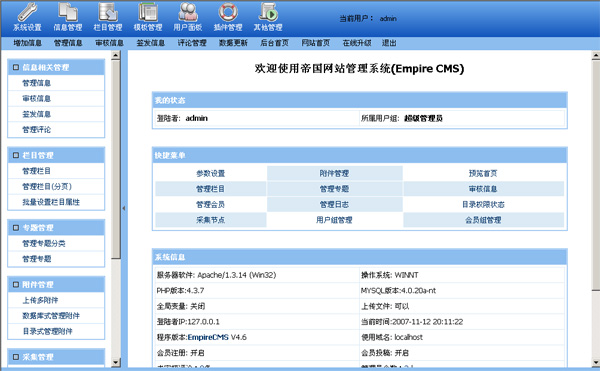Click main content scrollbar up arrow
The height and width of the screenshot is (371, 600).
point(596,55)
